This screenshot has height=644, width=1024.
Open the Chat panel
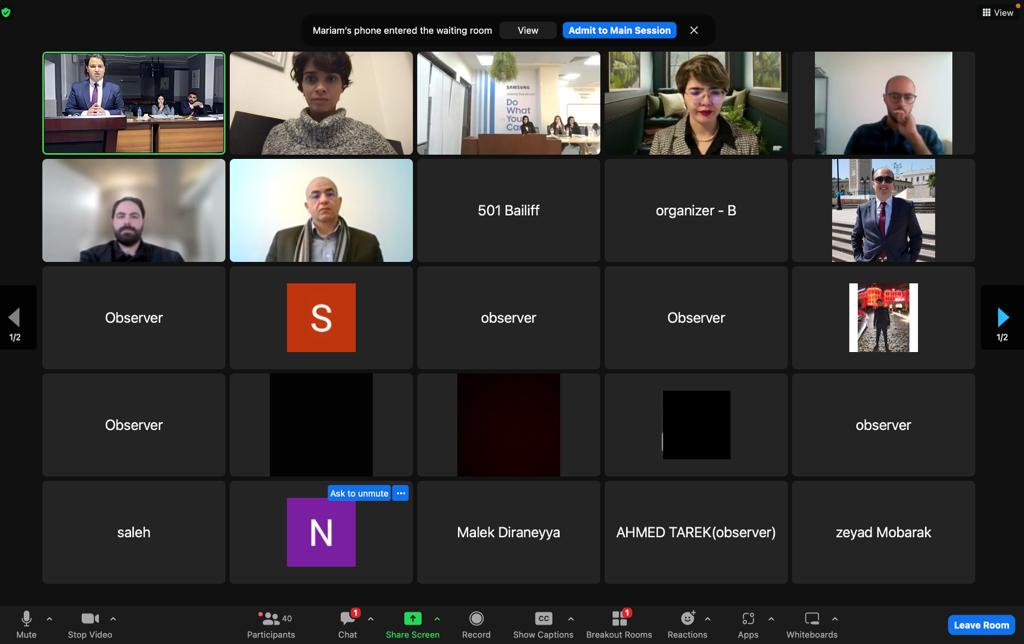click(347, 624)
